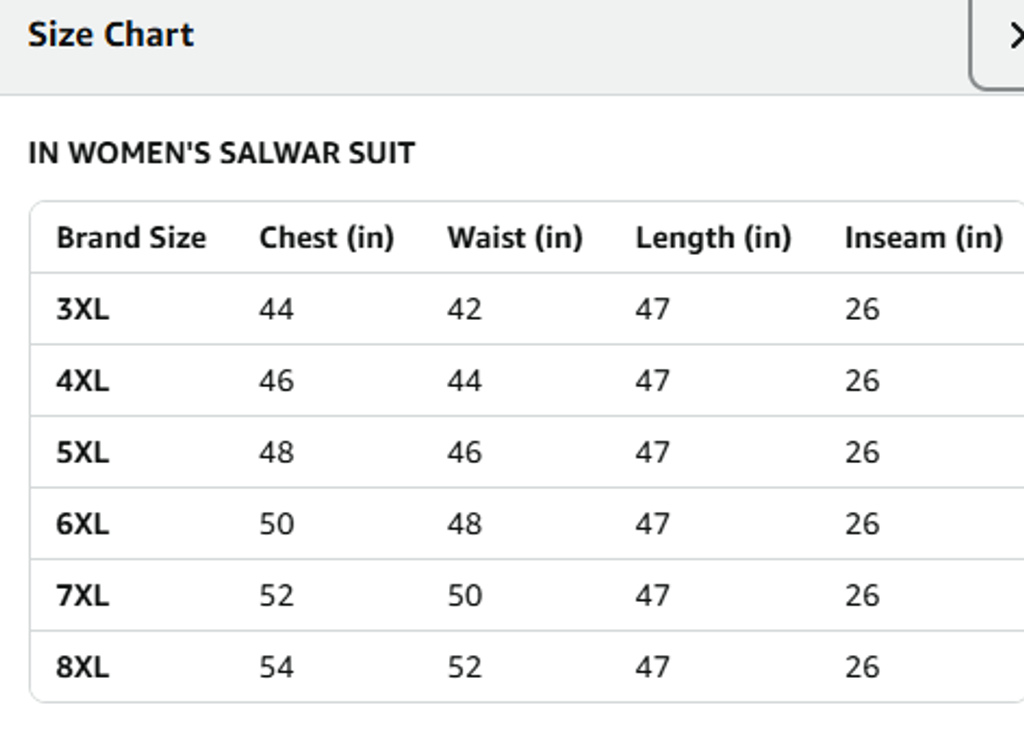1024x740 pixels.
Task: Select the 5XL brand size row label
Action: (83, 453)
